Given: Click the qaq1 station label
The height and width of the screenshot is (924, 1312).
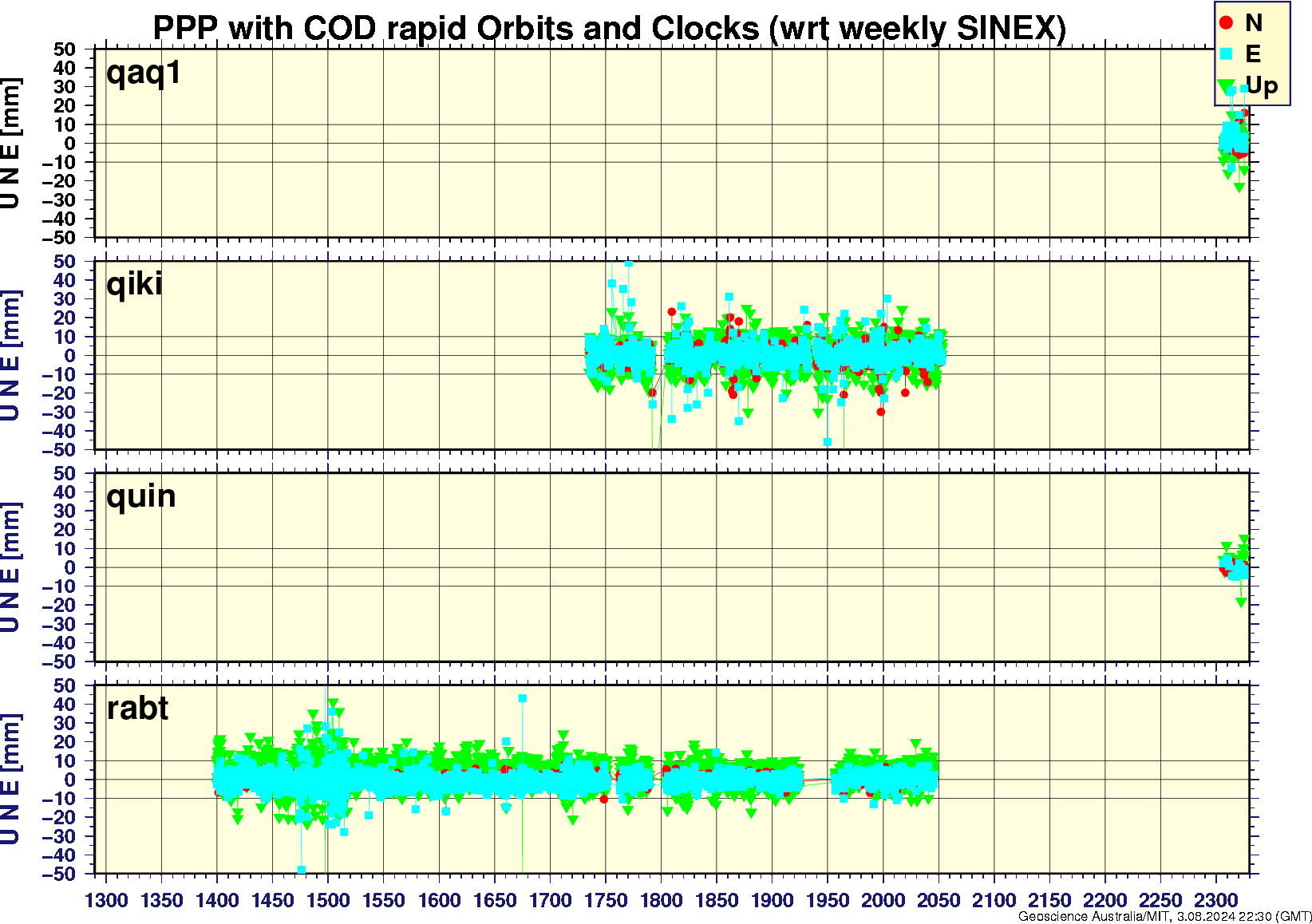Looking at the screenshot, I should click(x=144, y=73).
